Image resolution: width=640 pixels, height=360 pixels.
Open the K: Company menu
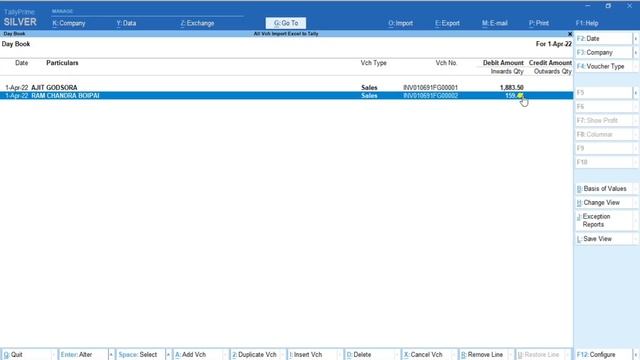(x=69, y=23)
